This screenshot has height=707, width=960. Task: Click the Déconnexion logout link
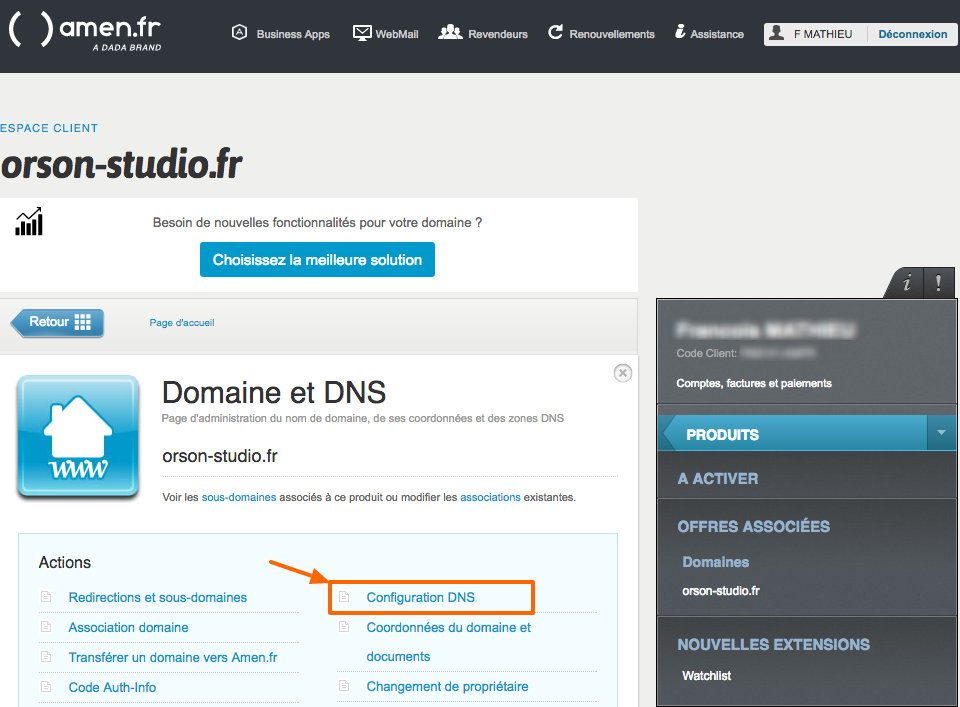coord(912,34)
